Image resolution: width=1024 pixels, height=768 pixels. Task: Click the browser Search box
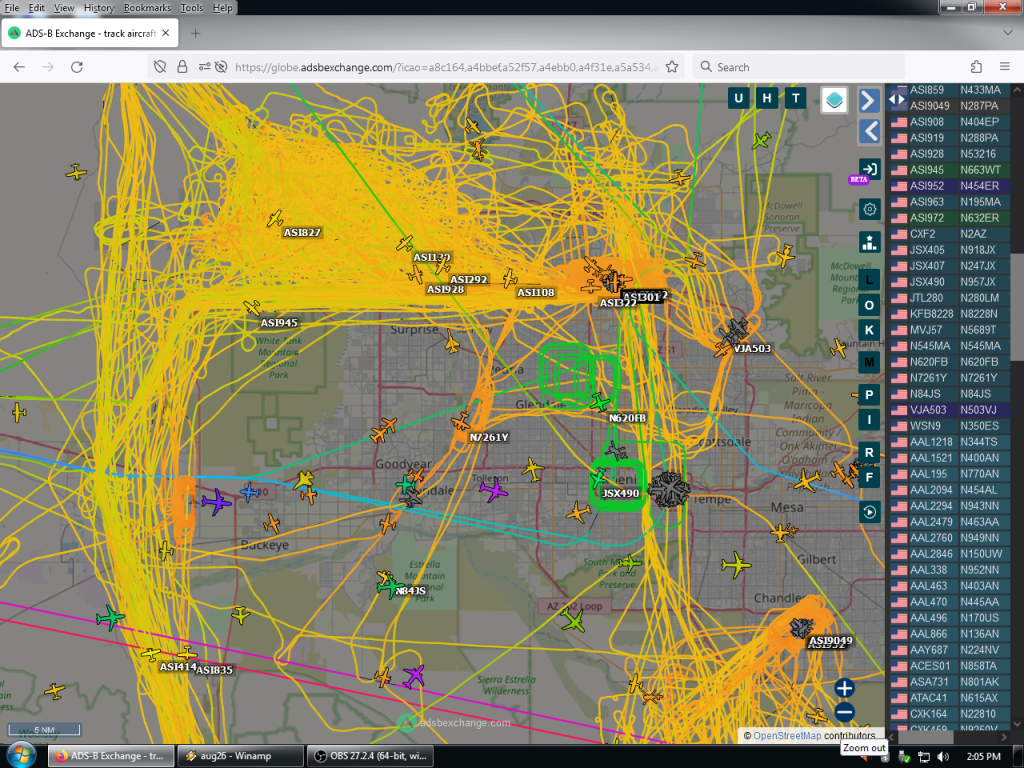tap(799, 67)
